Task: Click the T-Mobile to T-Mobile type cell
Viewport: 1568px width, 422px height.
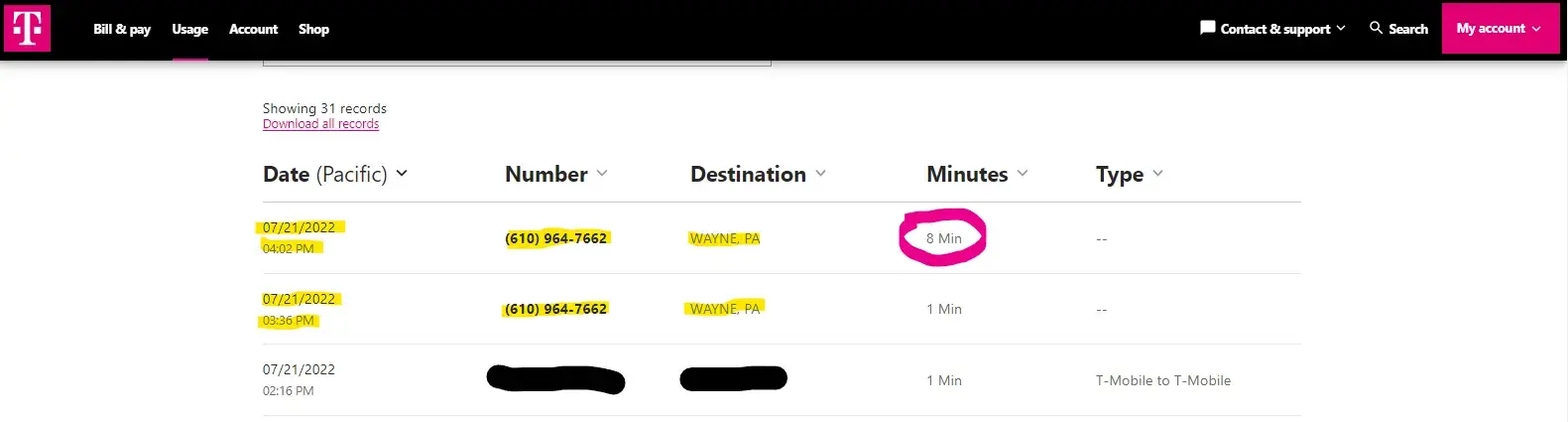Action: pos(1162,380)
